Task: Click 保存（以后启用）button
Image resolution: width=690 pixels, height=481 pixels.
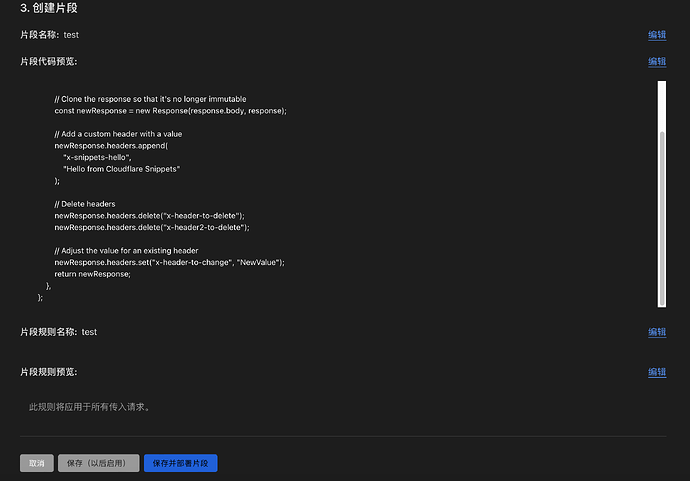Action: [x=99, y=463]
